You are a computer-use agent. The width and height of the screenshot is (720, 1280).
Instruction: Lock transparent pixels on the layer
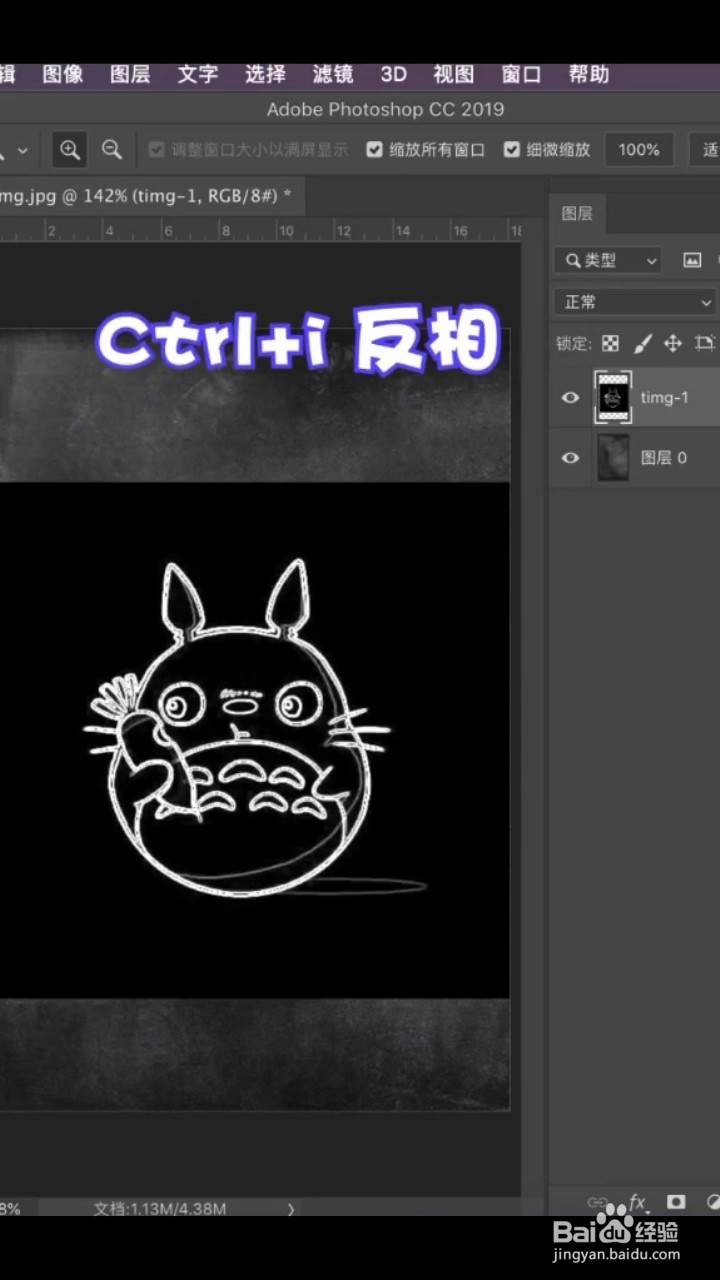click(610, 343)
